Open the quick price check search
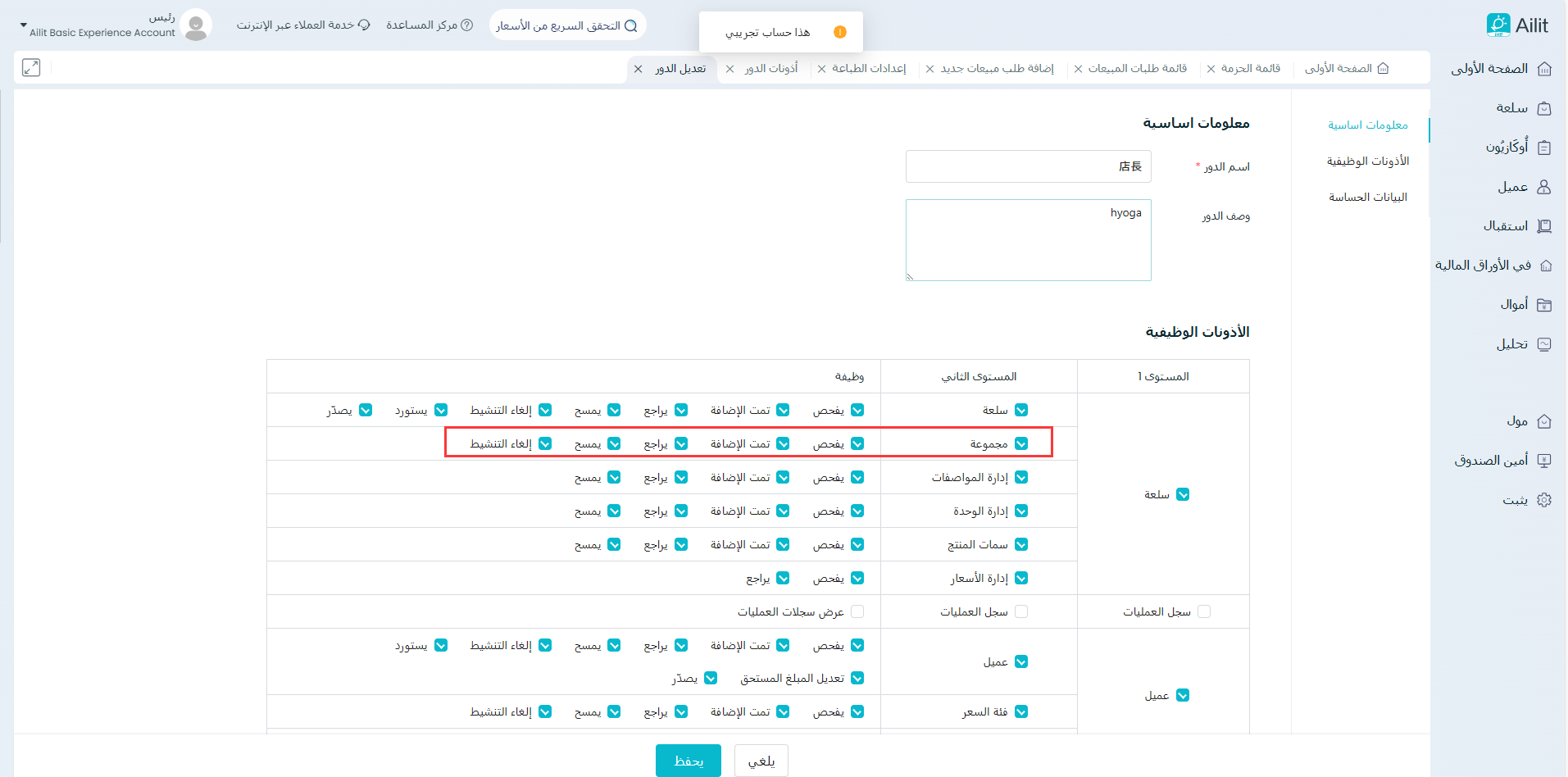 (x=567, y=25)
